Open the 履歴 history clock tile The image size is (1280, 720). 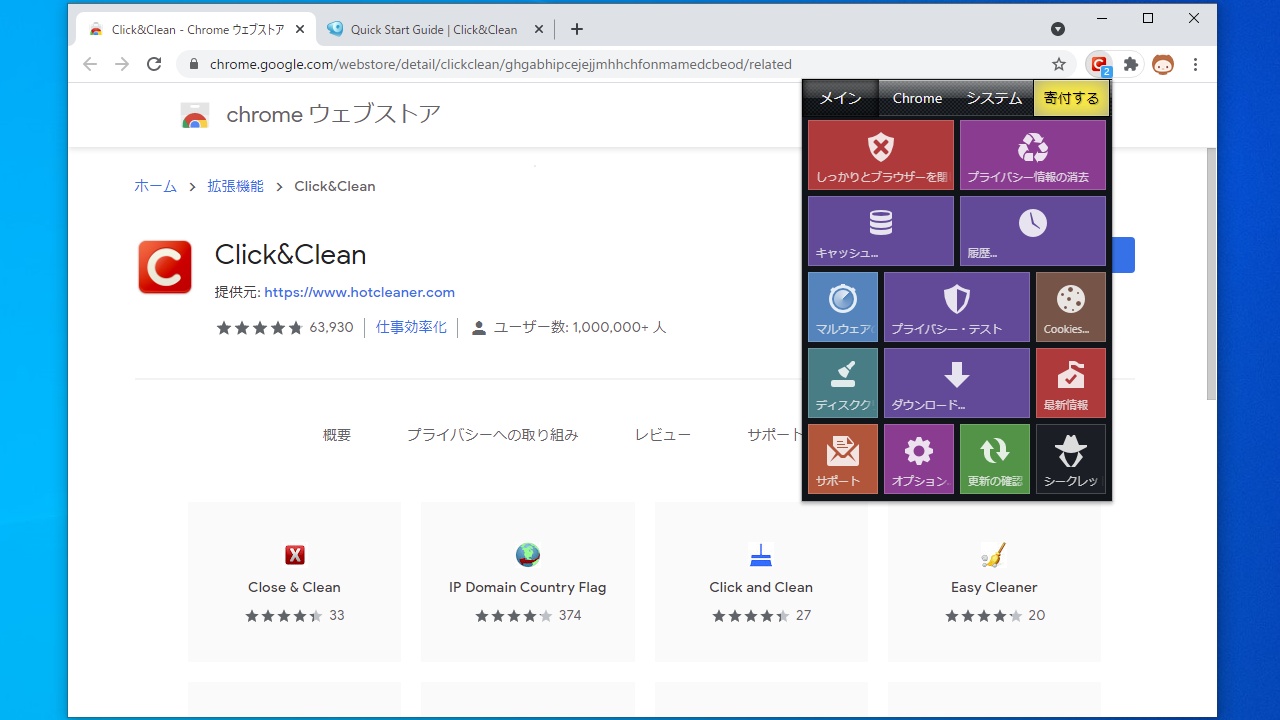click(x=1032, y=231)
